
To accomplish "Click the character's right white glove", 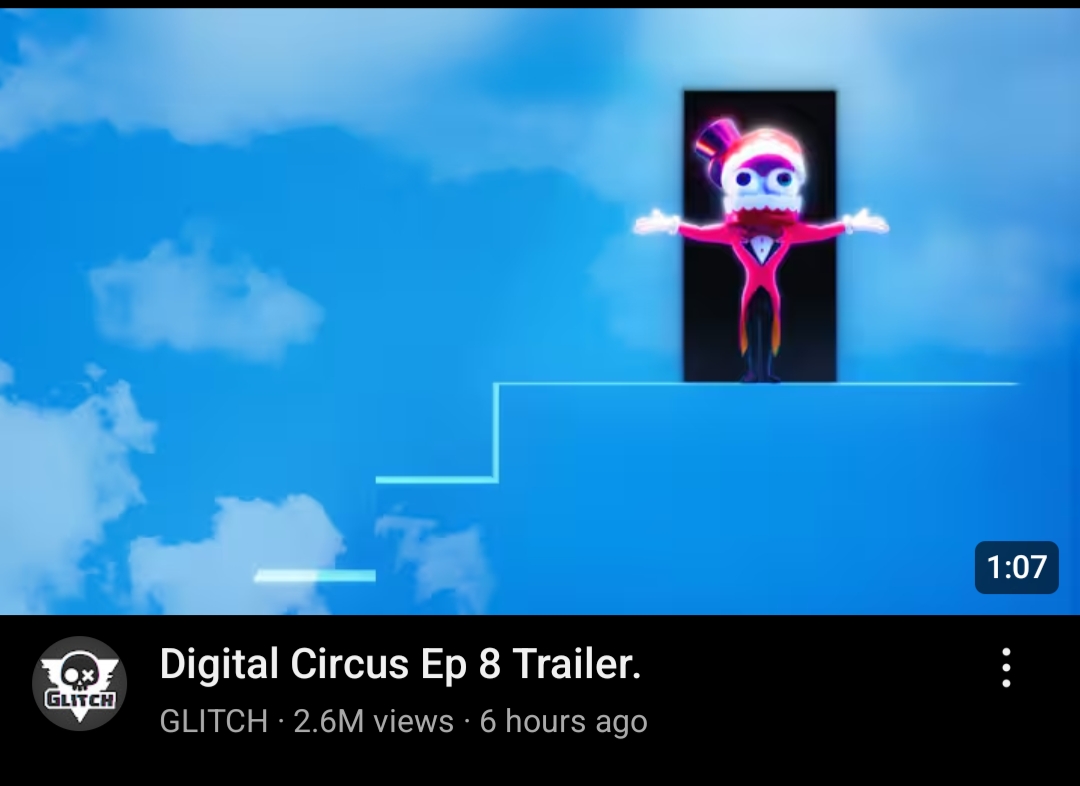I will tap(866, 223).
